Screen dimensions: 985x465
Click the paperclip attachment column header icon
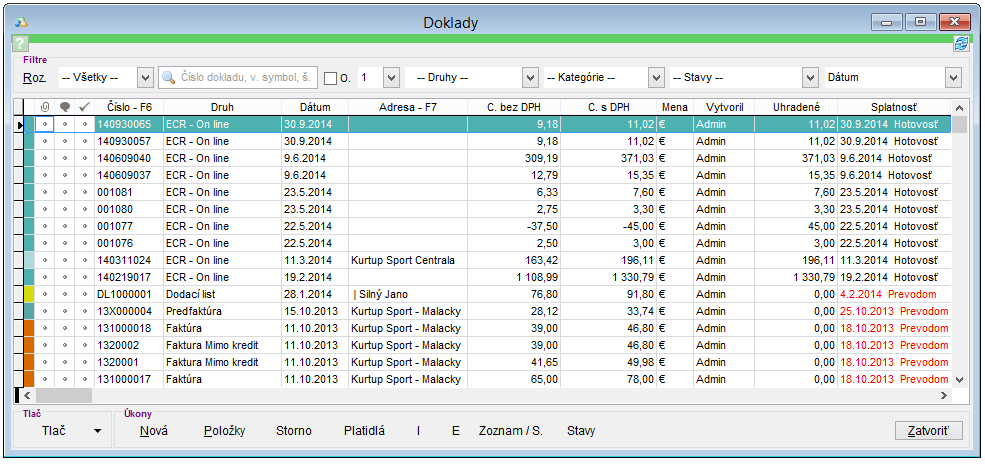click(x=45, y=107)
